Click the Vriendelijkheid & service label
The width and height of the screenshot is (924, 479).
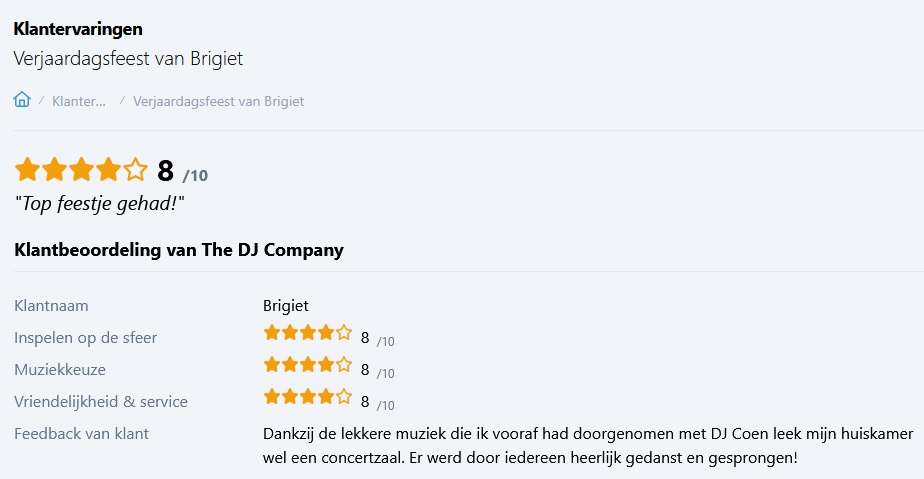pyautogui.click(x=101, y=402)
